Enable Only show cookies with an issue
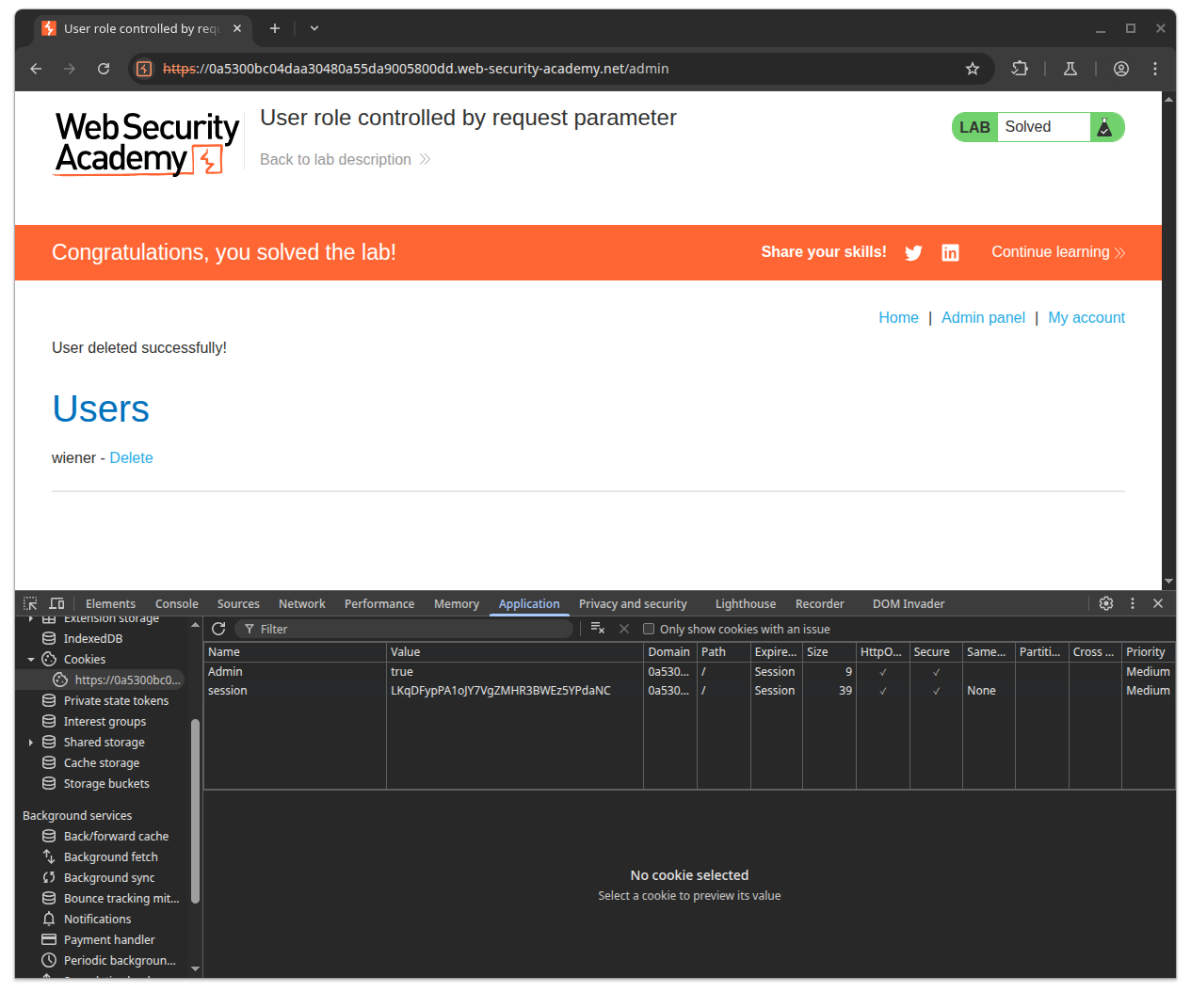 coord(649,629)
